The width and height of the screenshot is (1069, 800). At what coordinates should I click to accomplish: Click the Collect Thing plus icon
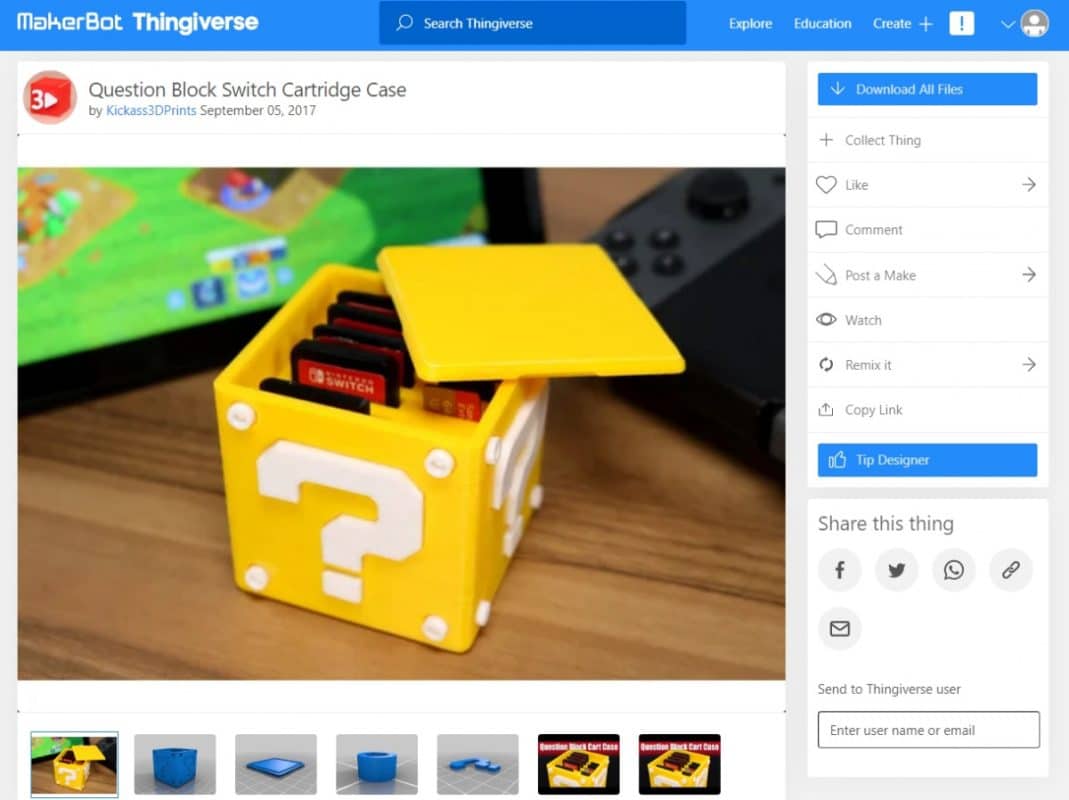(826, 140)
